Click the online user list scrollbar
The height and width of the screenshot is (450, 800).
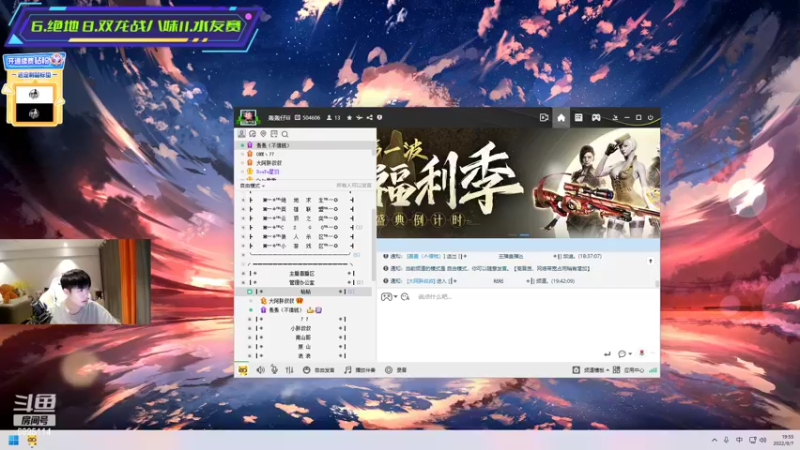pyautogui.click(x=374, y=146)
